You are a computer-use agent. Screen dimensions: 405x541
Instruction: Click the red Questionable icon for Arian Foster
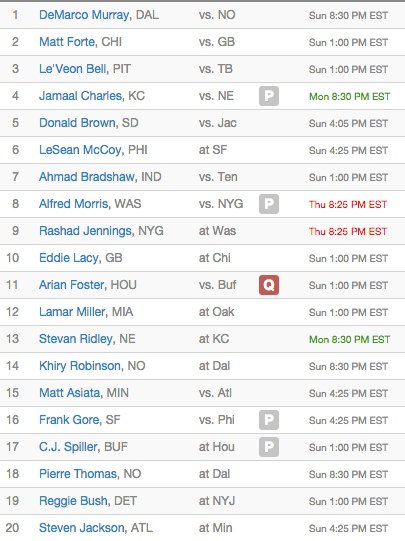(x=269, y=285)
